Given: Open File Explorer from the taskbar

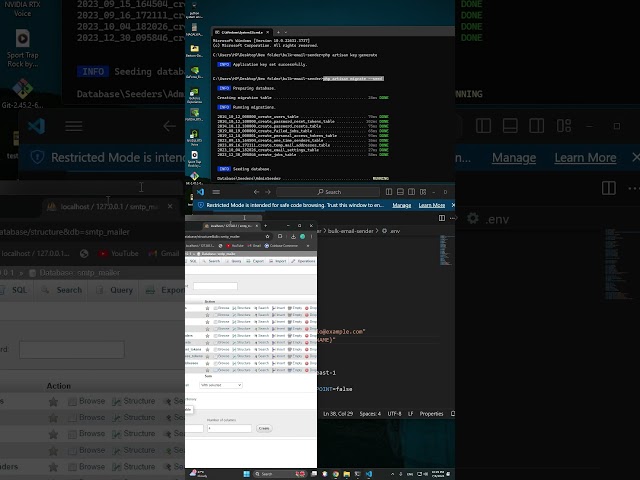Looking at the screenshot, I should [x=347, y=474].
